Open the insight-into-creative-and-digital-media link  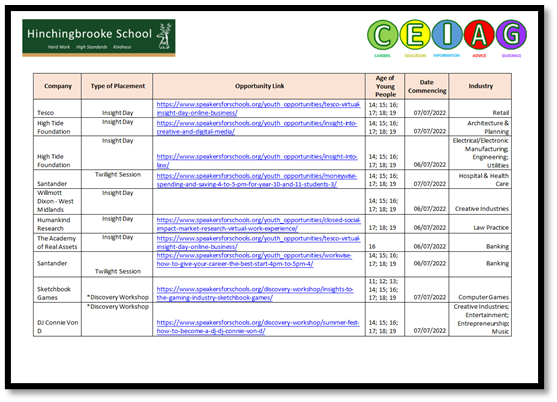[257, 127]
